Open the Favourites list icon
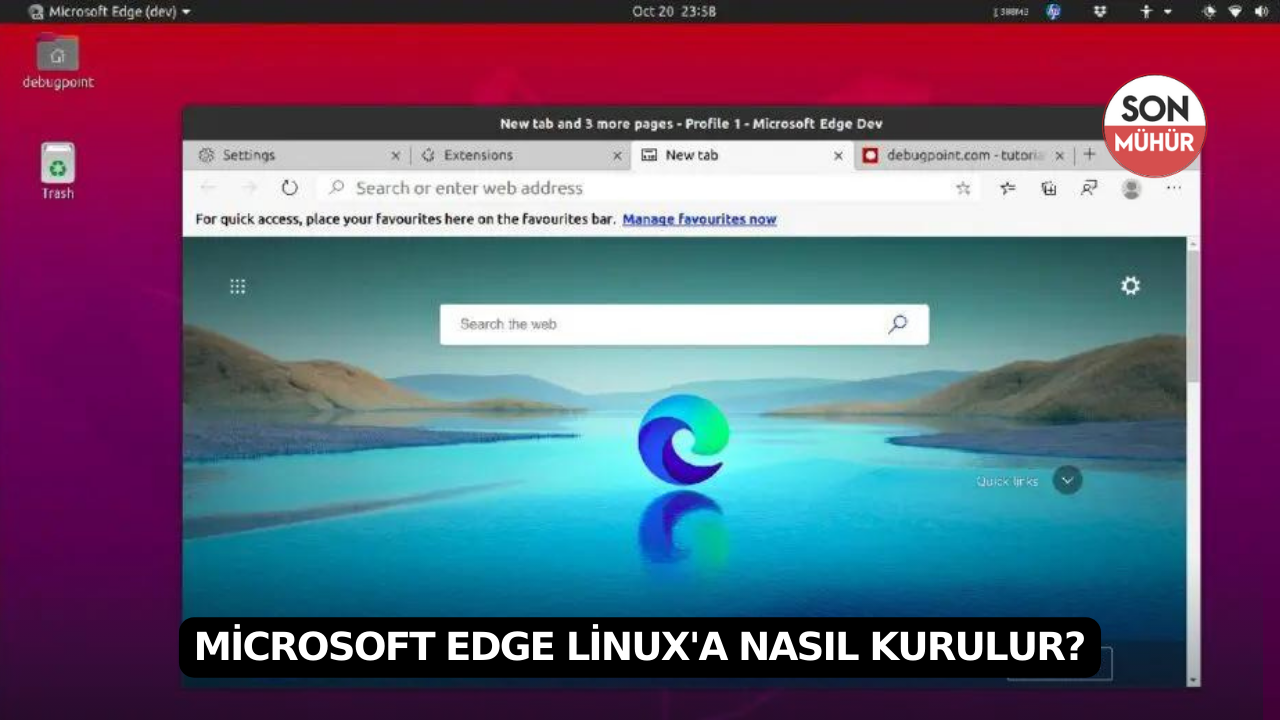This screenshot has height=720, width=1280. point(1007,188)
